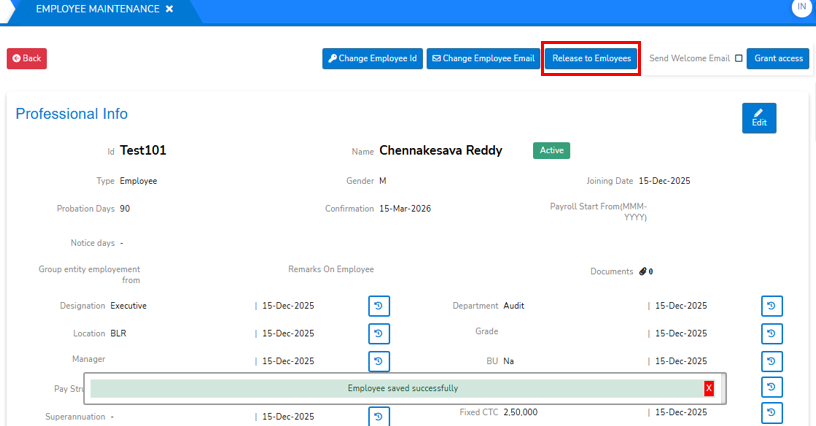Screen dimensions: 816x426
Task: Enable the Send Welcome Email checkbox
Action: coord(739,59)
